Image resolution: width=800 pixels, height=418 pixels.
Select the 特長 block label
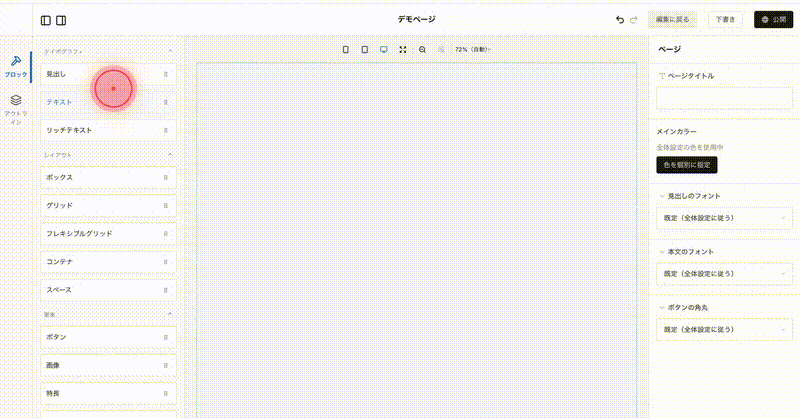click(53, 393)
